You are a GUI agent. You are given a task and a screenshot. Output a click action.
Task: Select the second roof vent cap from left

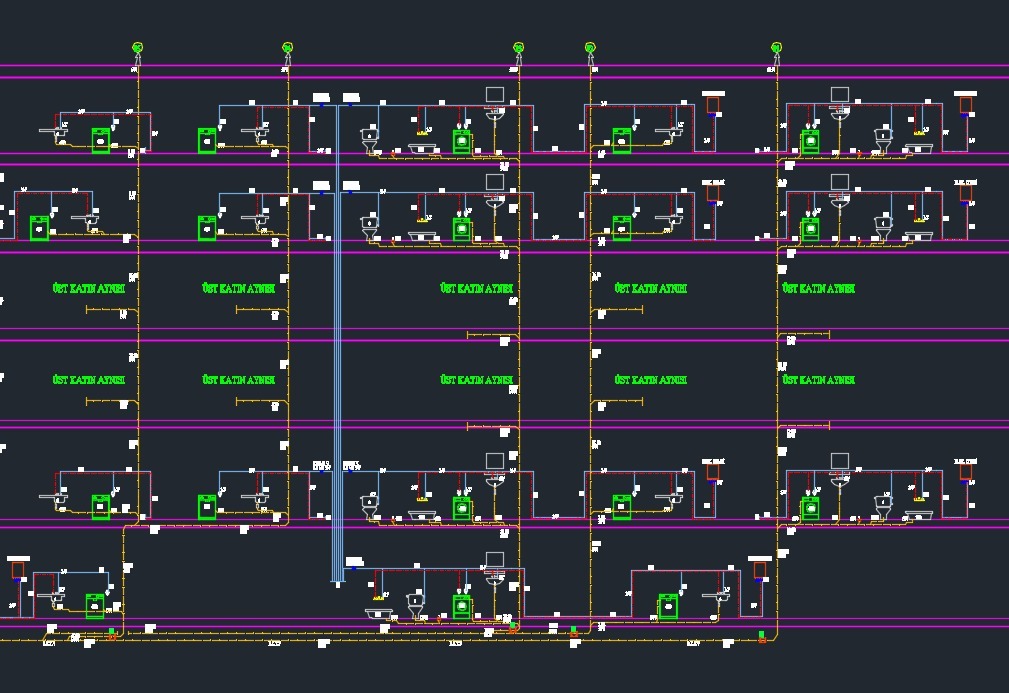point(287,47)
